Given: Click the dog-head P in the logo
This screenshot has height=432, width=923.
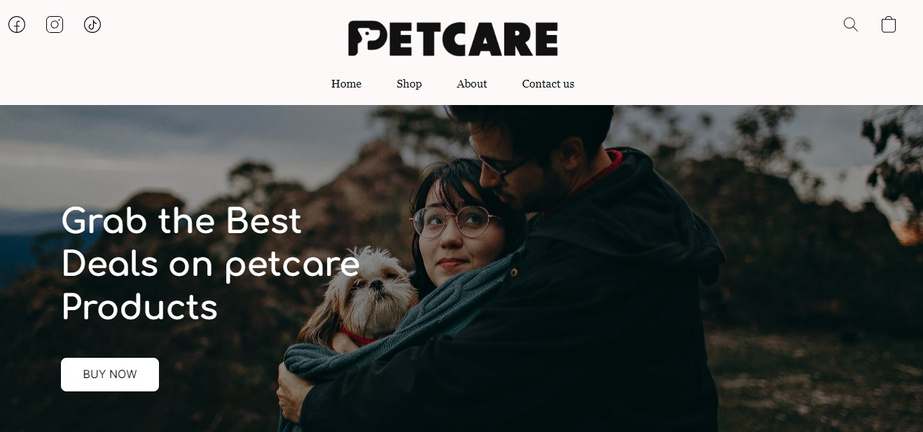Looking at the screenshot, I should [x=368, y=38].
